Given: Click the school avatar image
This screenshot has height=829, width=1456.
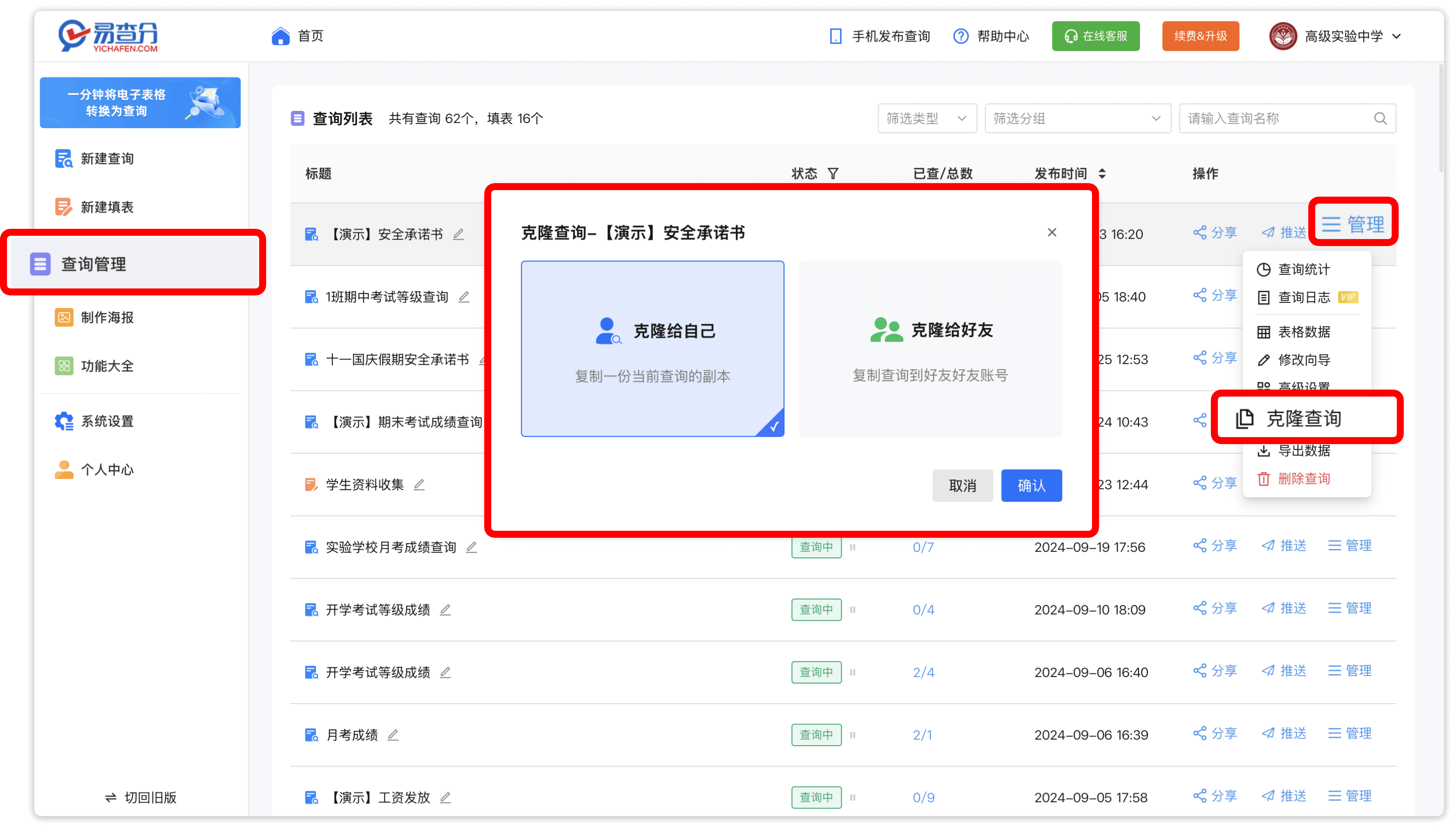Looking at the screenshot, I should click(x=1282, y=36).
